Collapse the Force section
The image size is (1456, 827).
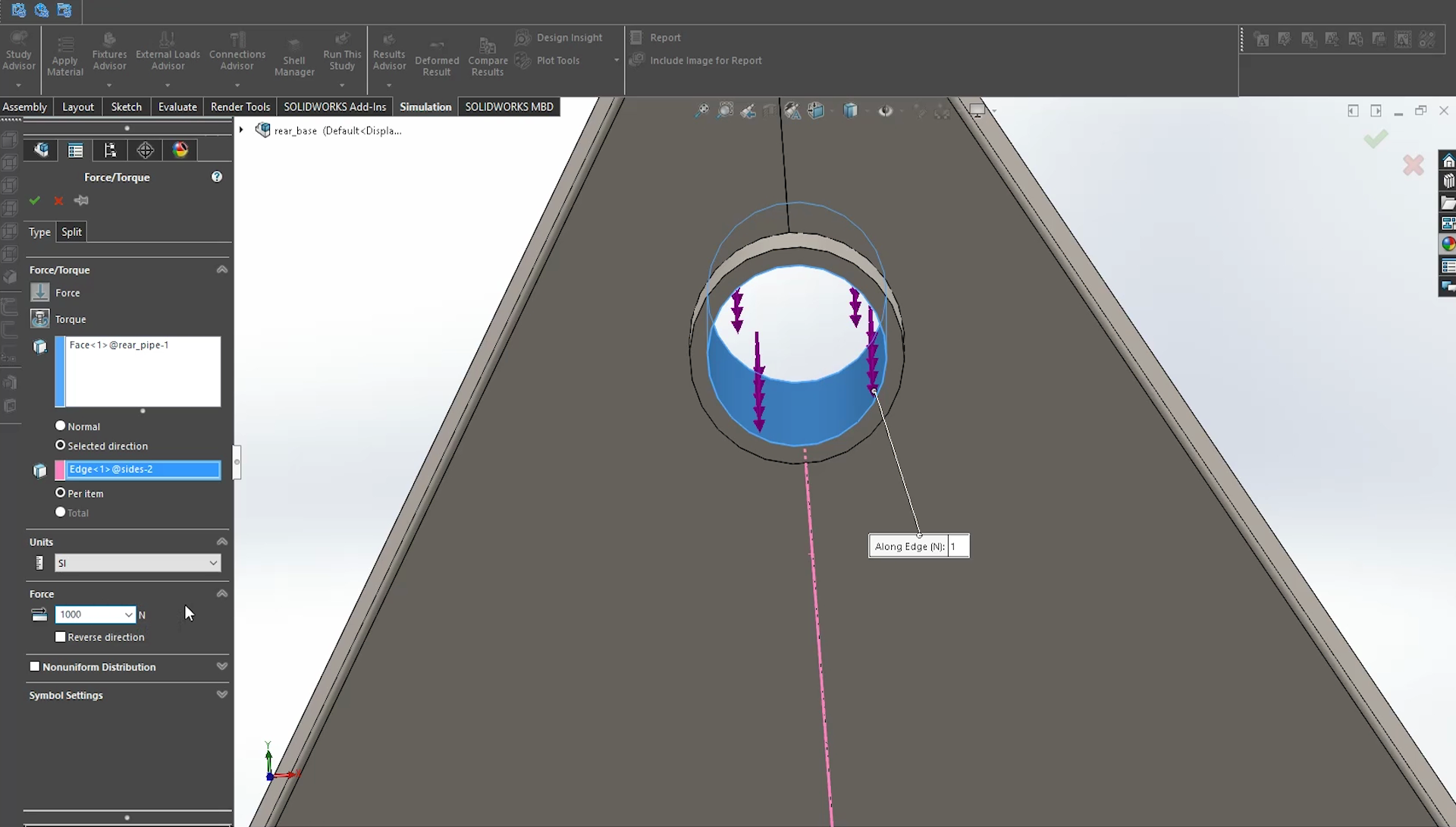click(222, 593)
